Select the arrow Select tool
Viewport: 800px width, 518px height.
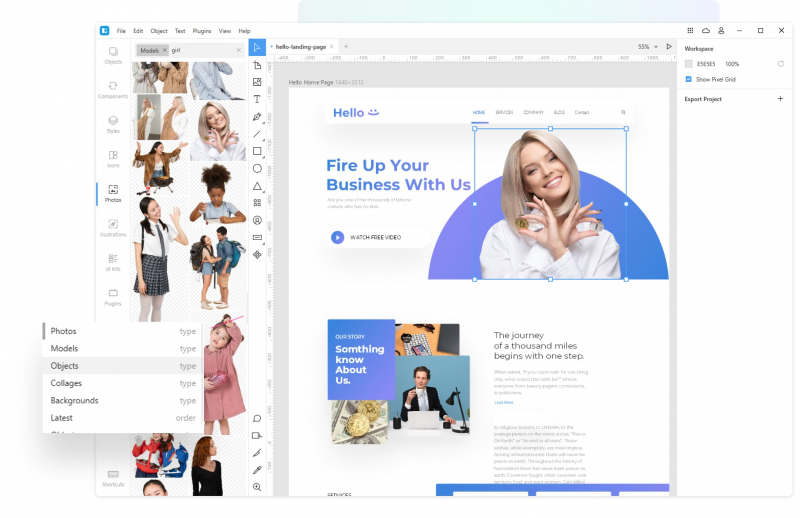point(257,47)
